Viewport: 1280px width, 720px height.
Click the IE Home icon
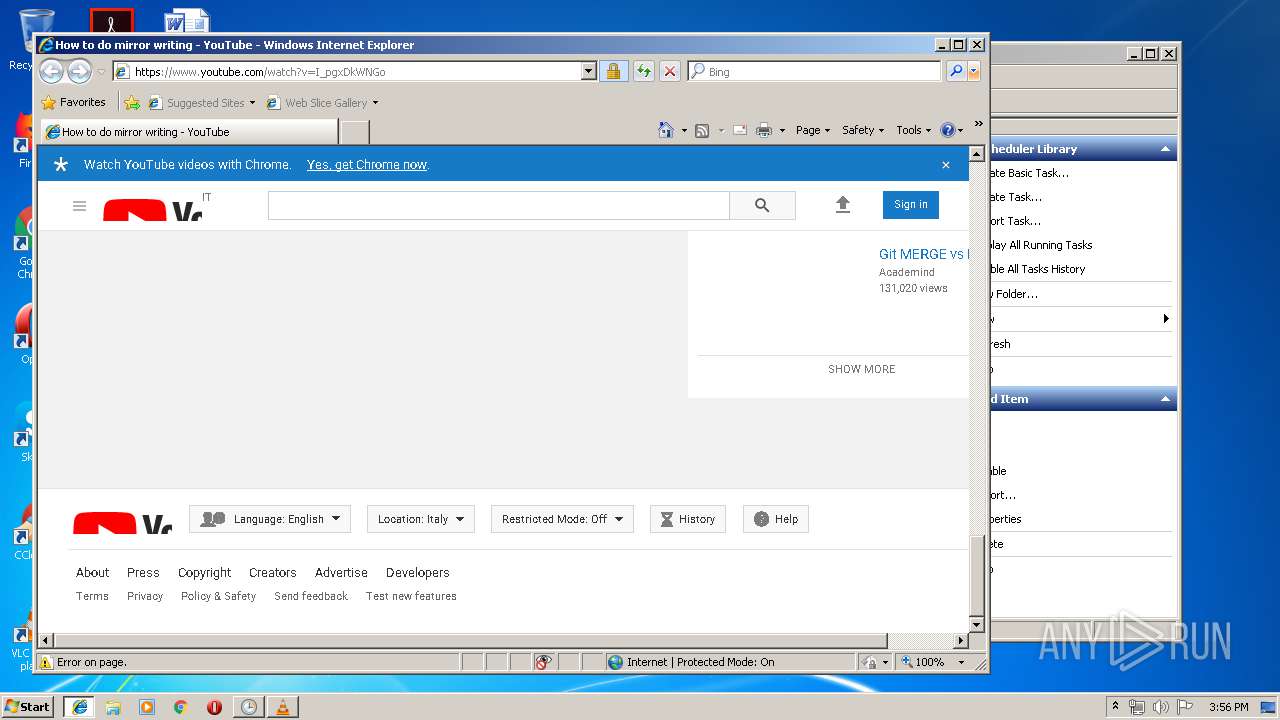coord(666,130)
